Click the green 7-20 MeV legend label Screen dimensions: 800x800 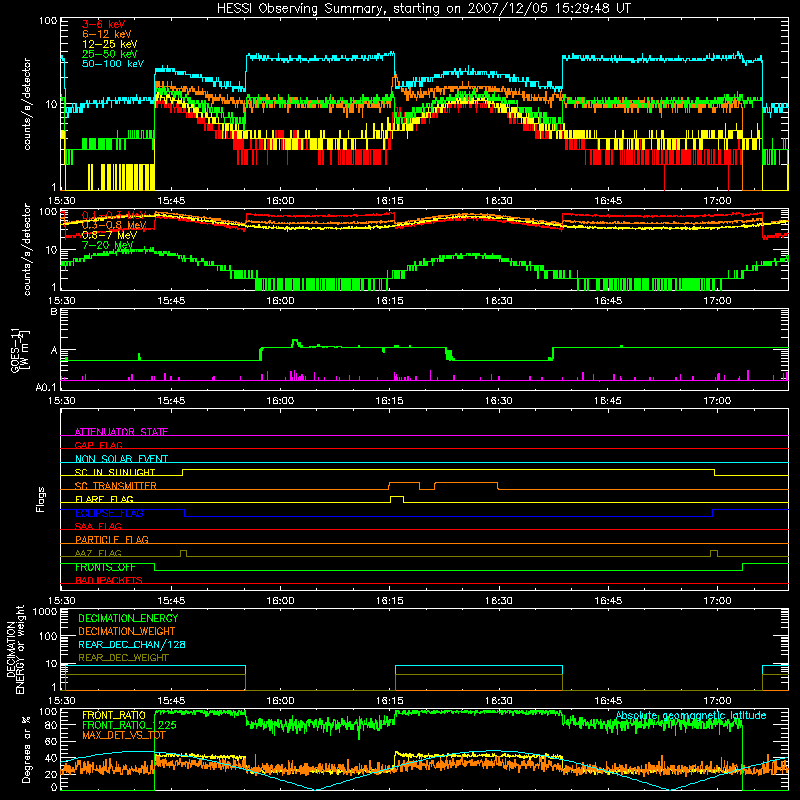click(x=107, y=245)
